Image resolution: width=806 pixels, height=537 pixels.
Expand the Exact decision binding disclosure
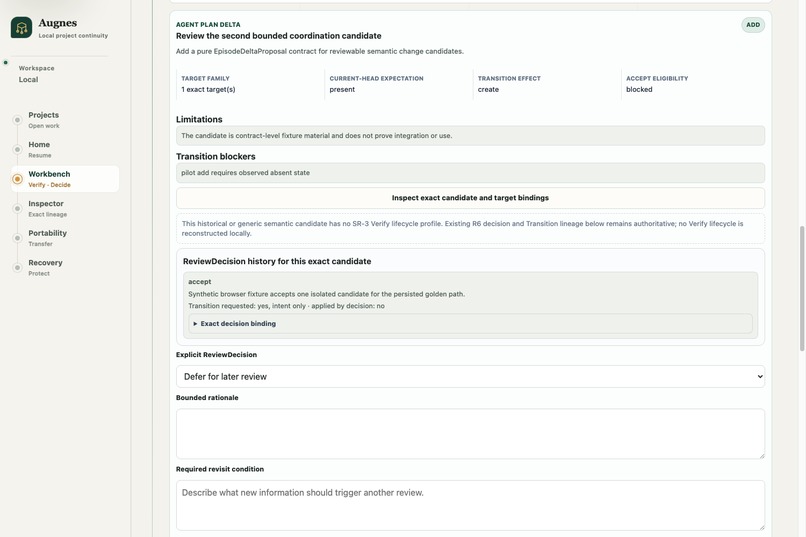(x=470, y=324)
